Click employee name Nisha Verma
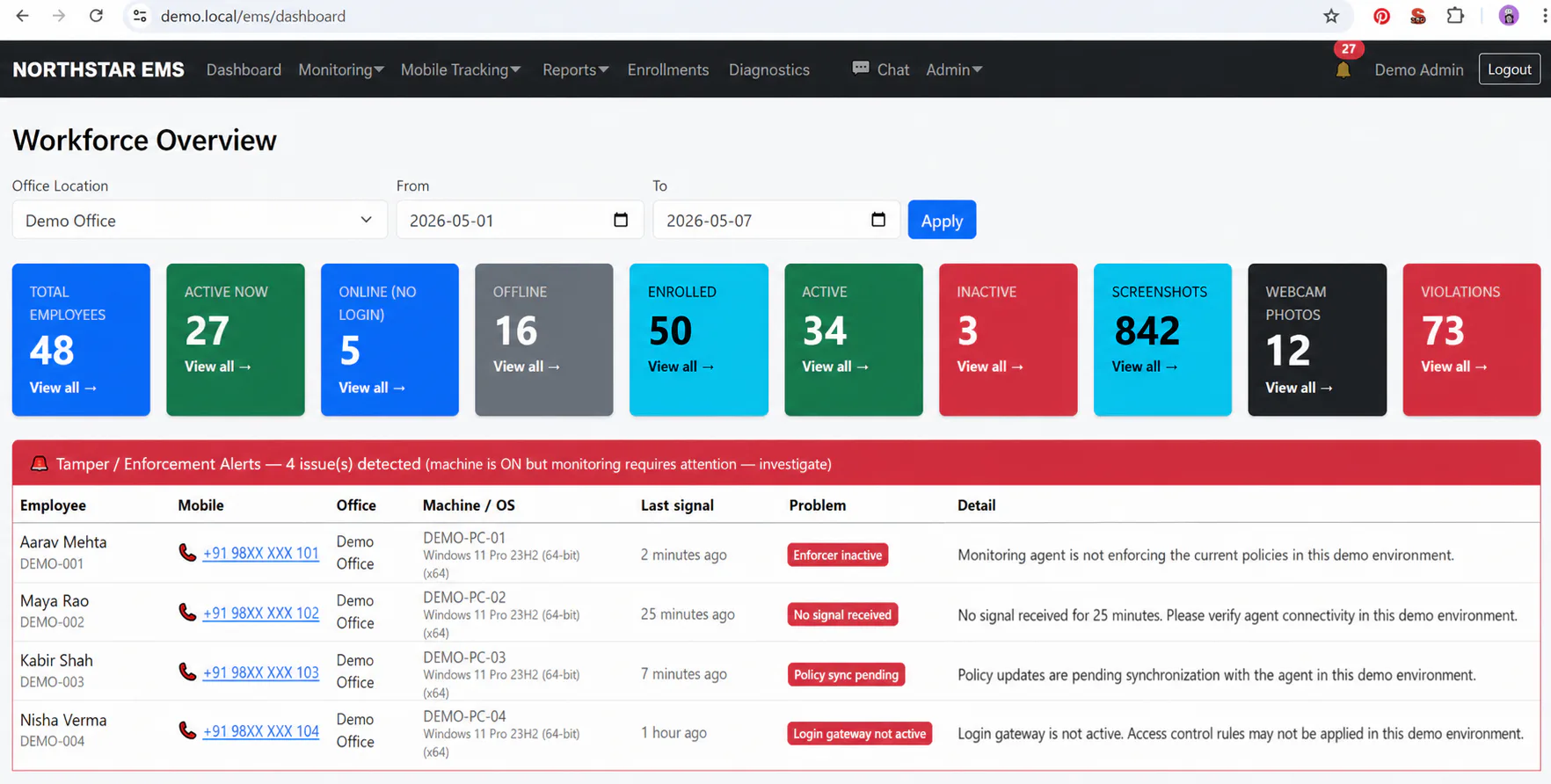The width and height of the screenshot is (1551, 784). [x=63, y=720]
